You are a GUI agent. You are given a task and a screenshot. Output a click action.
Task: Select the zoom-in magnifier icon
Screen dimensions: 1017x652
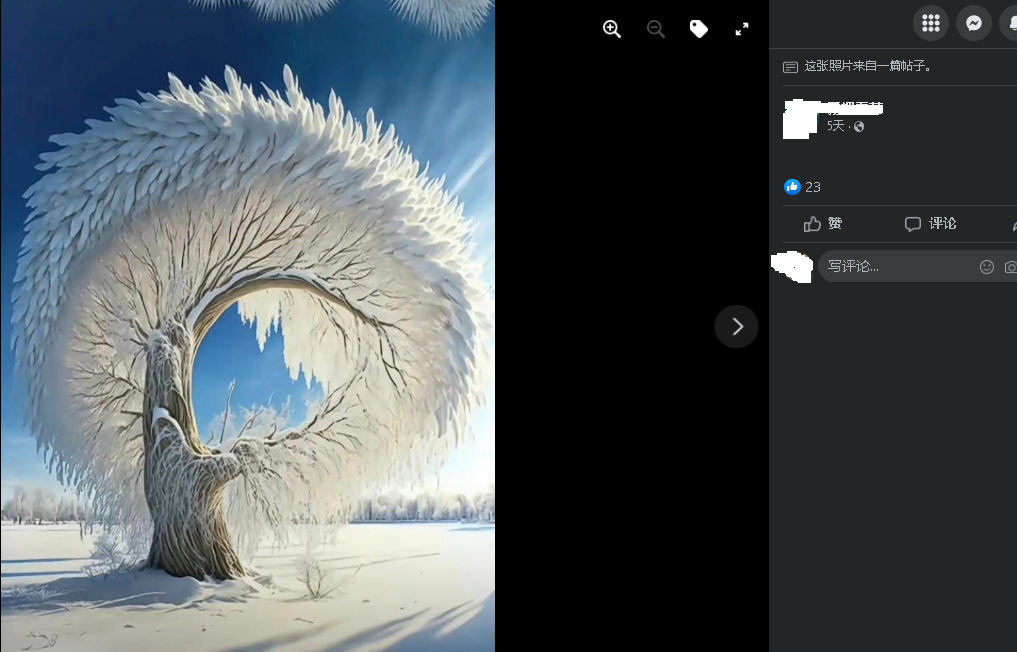pyautogui.click(x=611, y=29)
